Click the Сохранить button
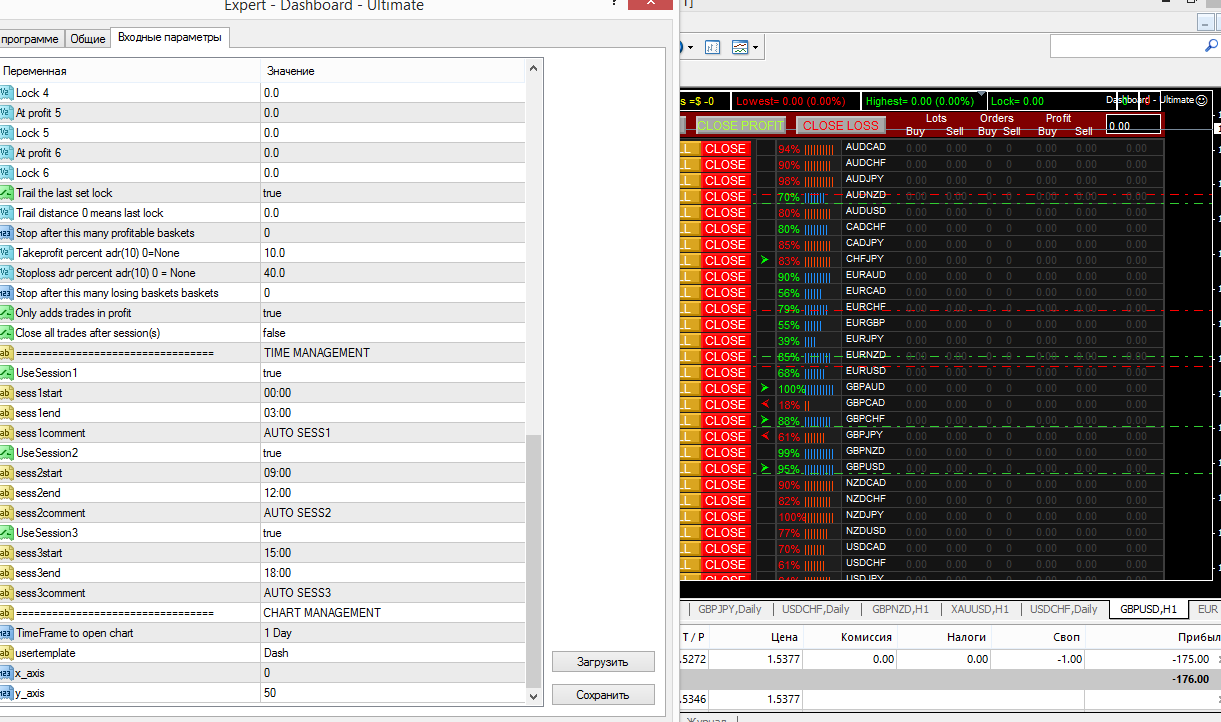Screen dimensions: 1221x722 603,695
